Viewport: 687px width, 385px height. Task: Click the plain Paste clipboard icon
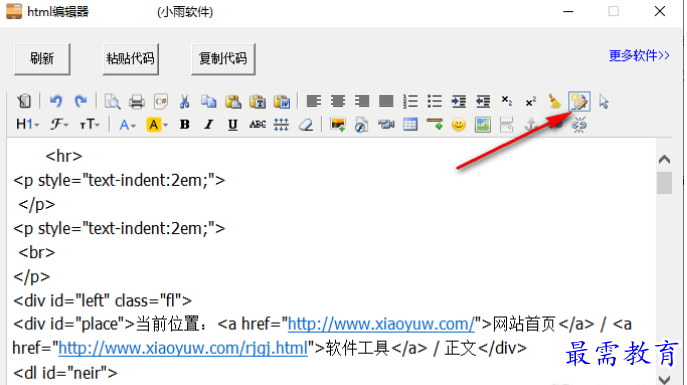[233, 102]
